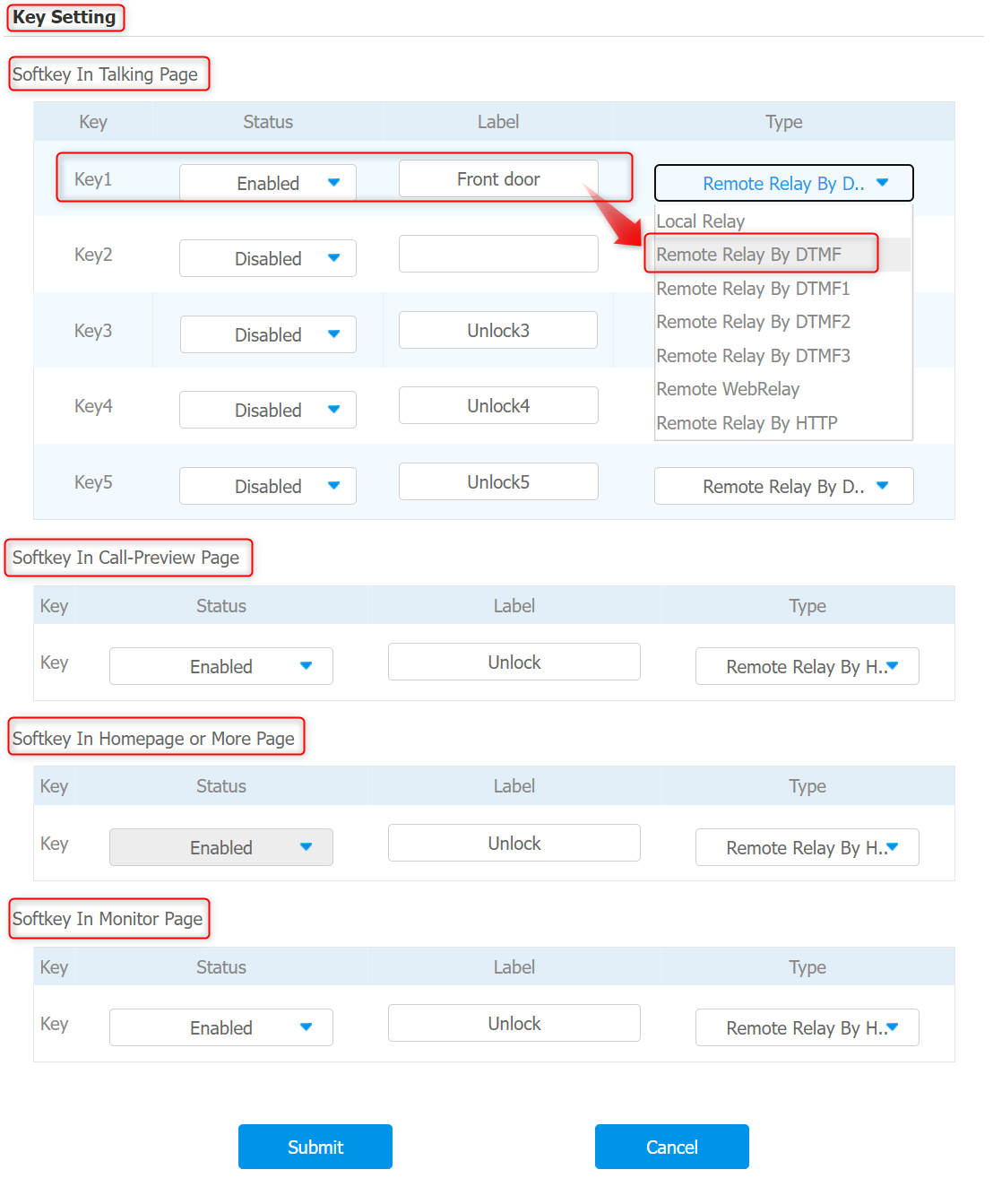Open Monitor Page type dropdown
993x1204 pixels.
tap(807, 1027)
